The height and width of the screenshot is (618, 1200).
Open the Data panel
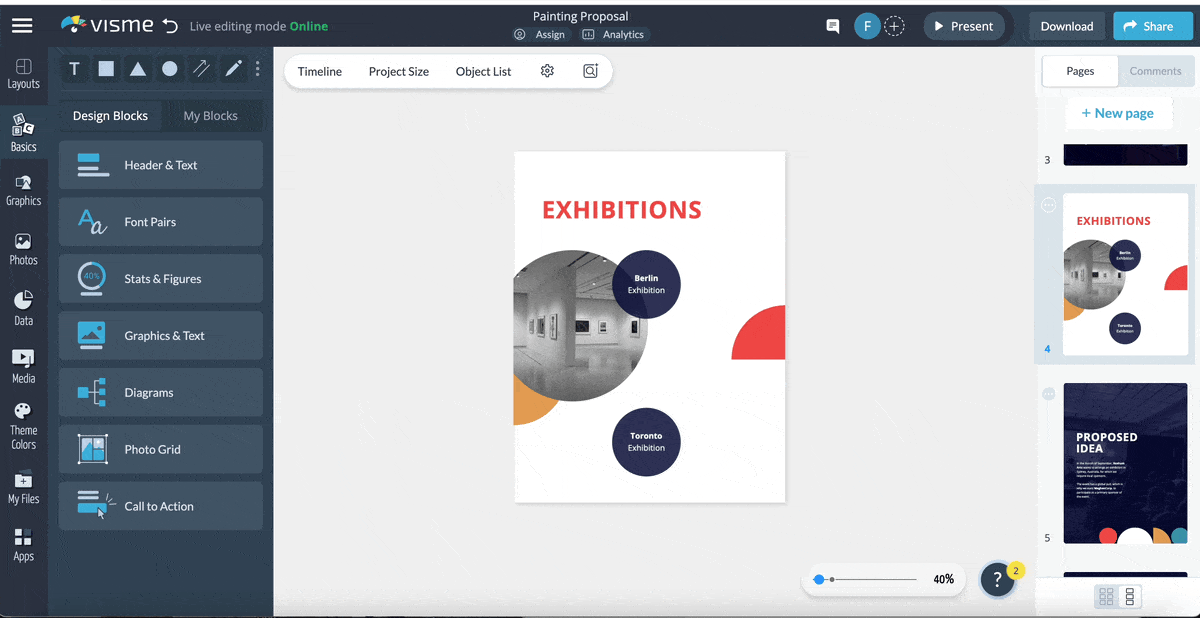click(24, 305)
